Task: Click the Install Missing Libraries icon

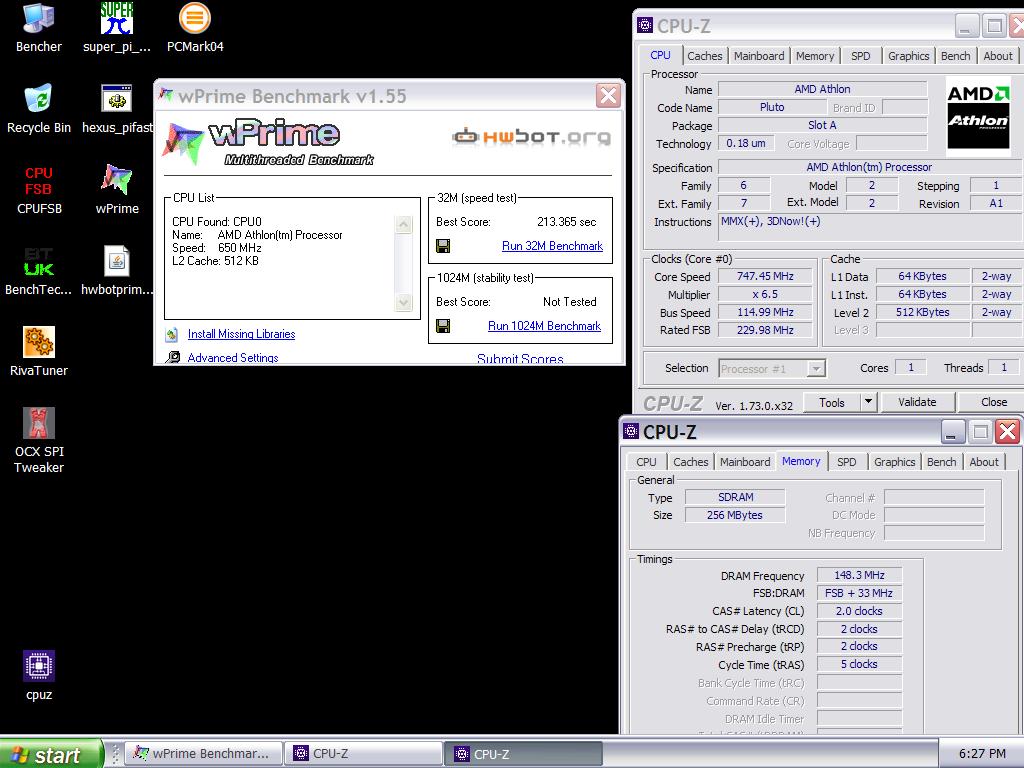Action: pyautogui.click(x=172, y=334)
